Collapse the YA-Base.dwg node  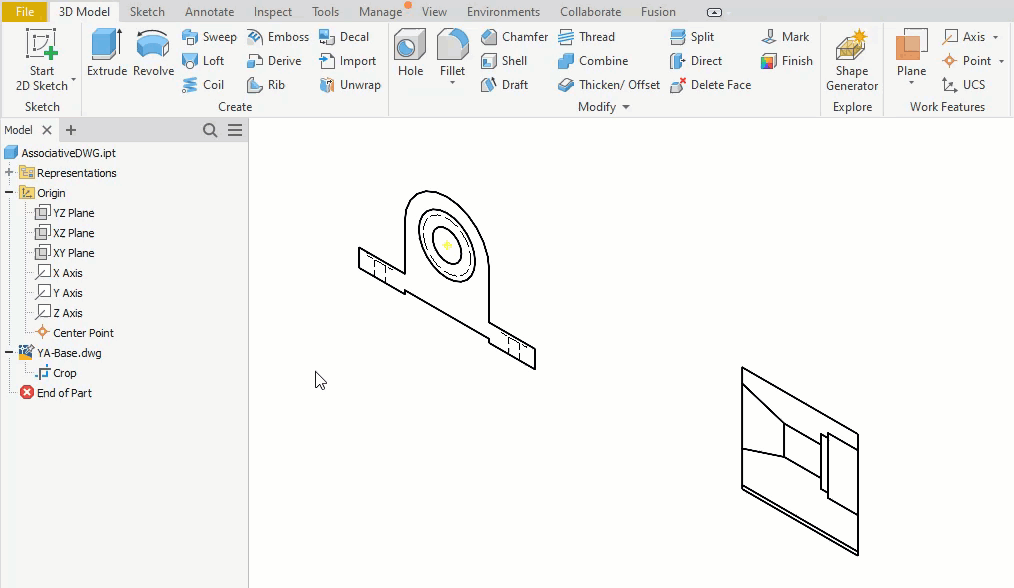(9, 353)
